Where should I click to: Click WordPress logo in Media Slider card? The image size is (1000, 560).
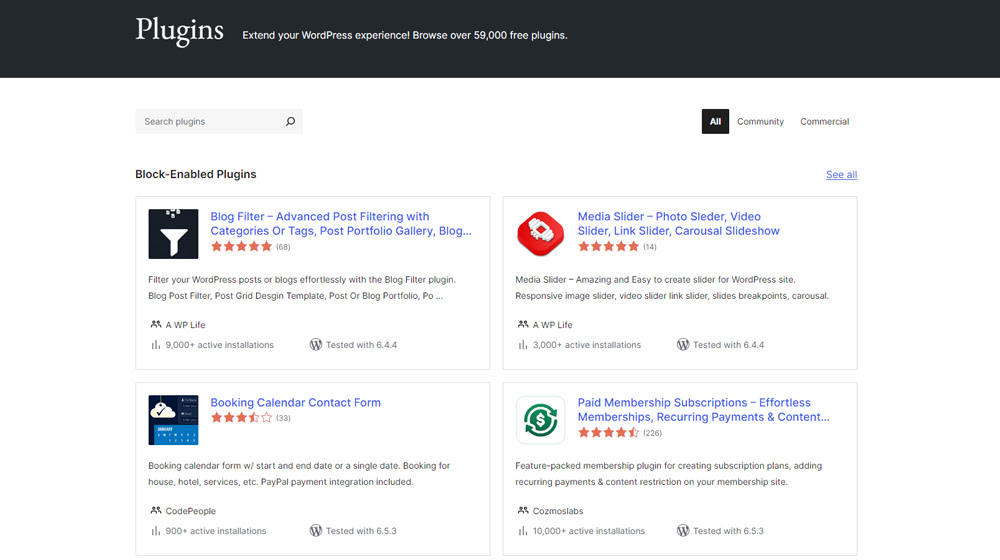click(x=683, y=344)
